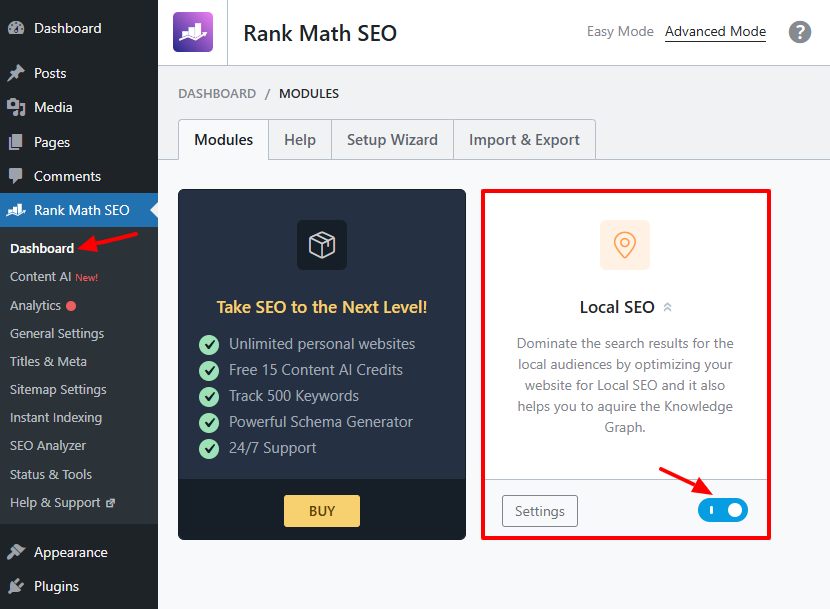Screen dimensions: 830x609
Task: Select the Modules tab
Action: click(x=223, y=140)
